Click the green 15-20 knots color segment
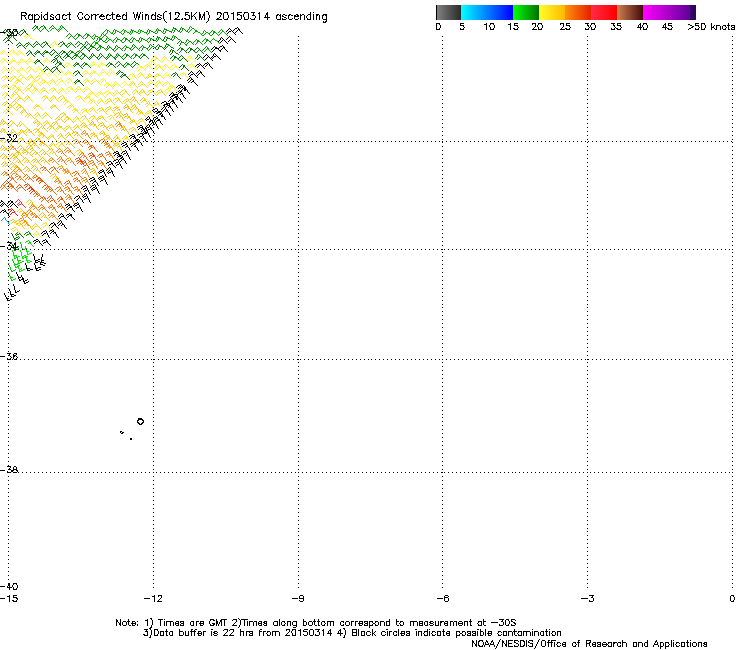Image resolution: width=740 pixels, height=650 pixels. (x=526, y=12)
